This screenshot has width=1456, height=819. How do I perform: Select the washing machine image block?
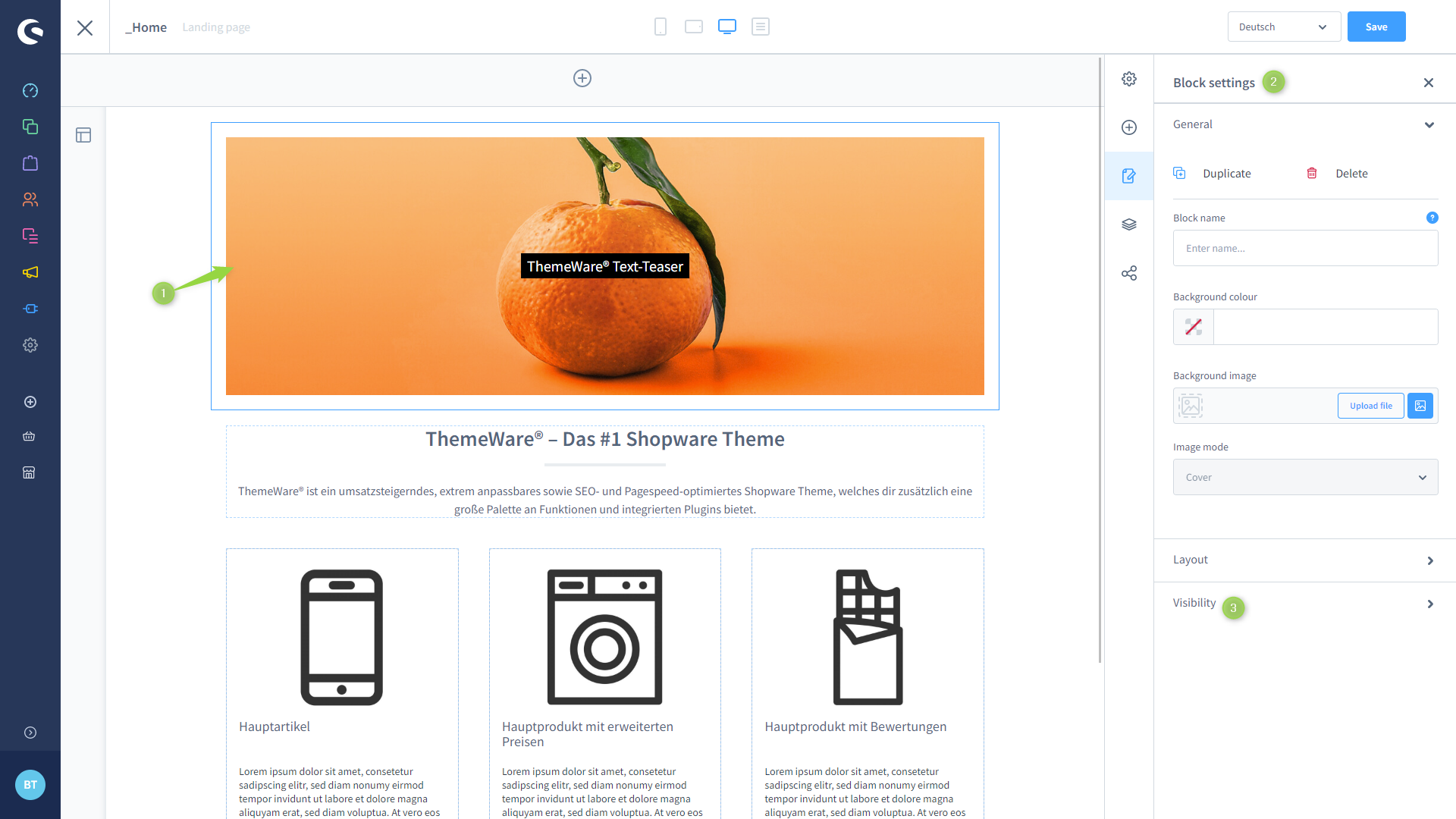pos(605,637)
